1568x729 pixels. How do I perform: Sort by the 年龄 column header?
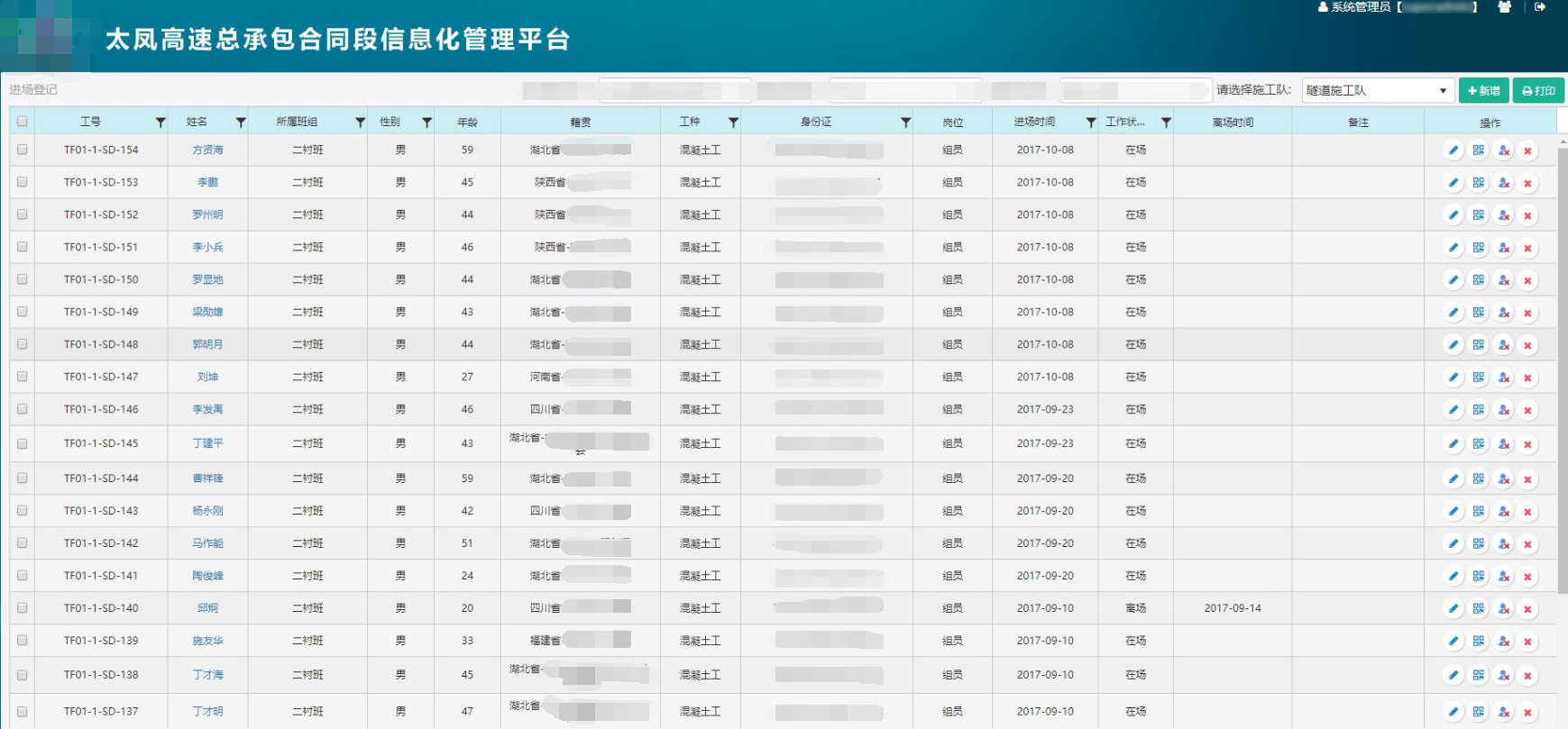(467, 123)
